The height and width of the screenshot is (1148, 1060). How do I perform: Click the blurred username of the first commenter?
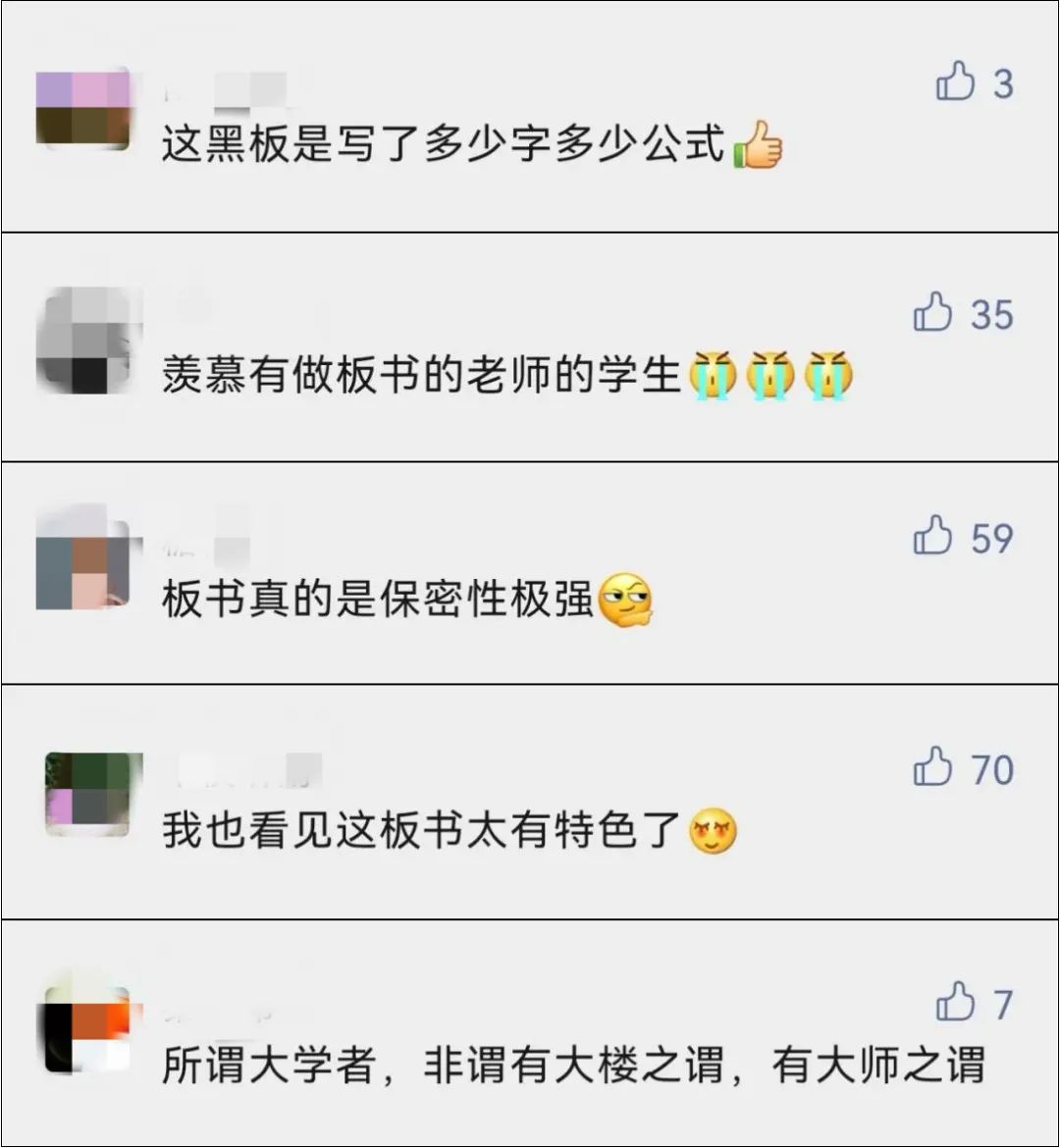226,91
